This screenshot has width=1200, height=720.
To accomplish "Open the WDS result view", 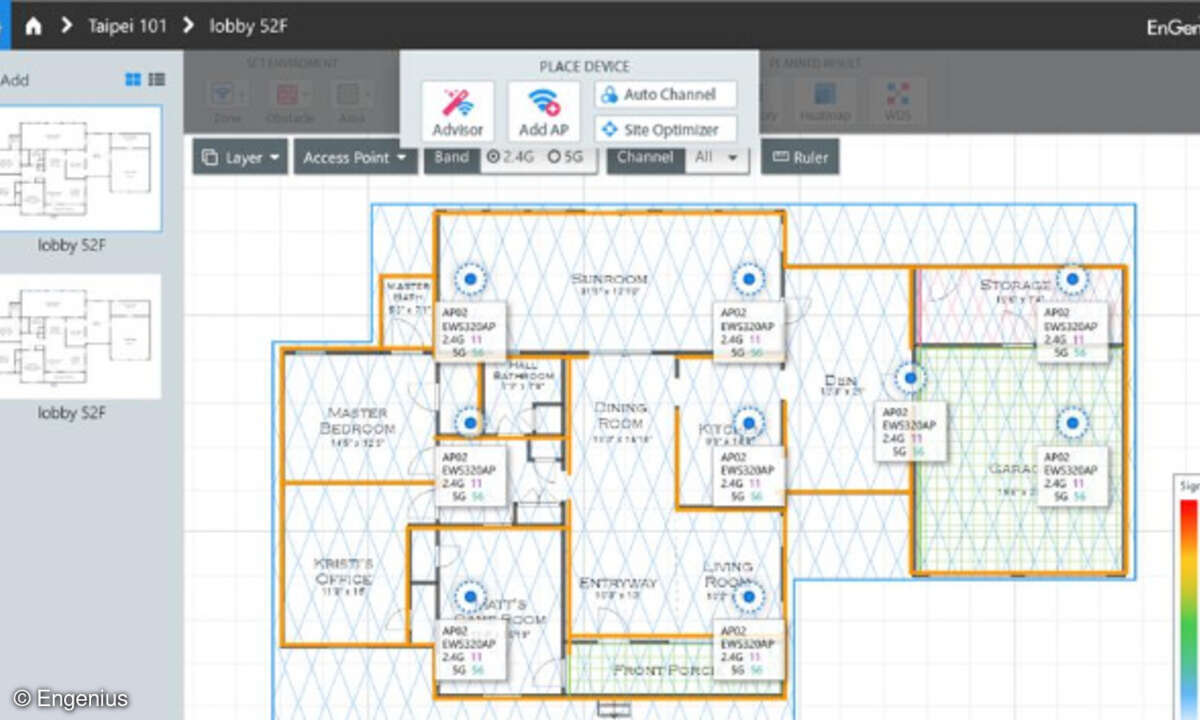I will coord(898,100).
